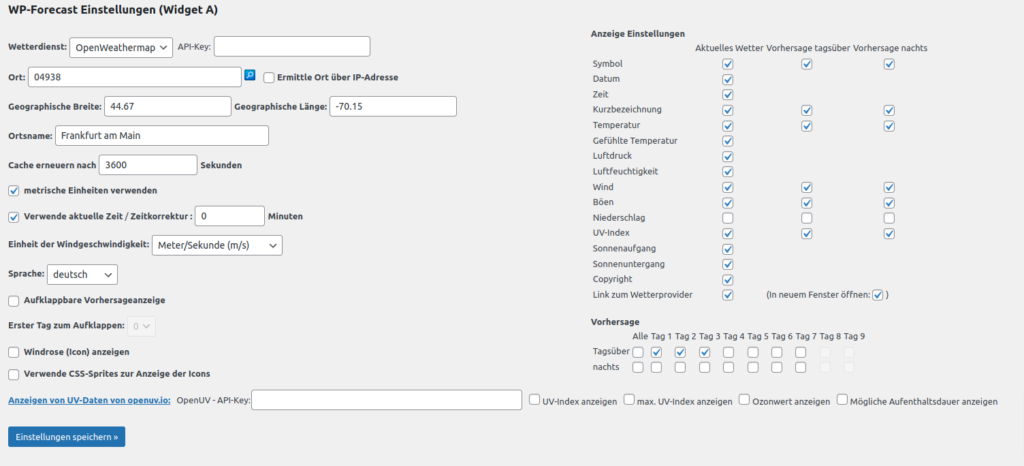Uncheck Temperatur for Vorhersage nachts
This screenshot has height=466, width=1024.
click(x=889, y=125)
